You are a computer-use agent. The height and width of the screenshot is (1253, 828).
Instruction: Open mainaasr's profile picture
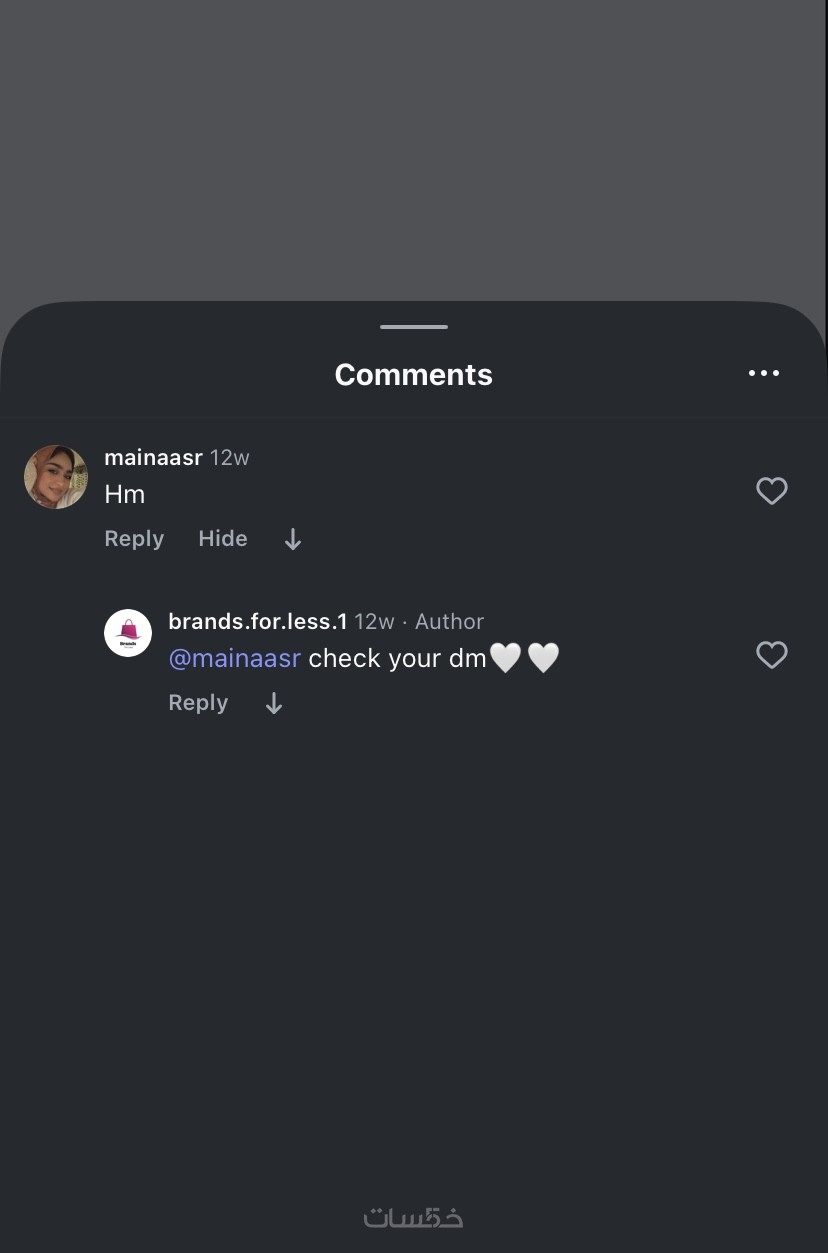click(56, 477)
